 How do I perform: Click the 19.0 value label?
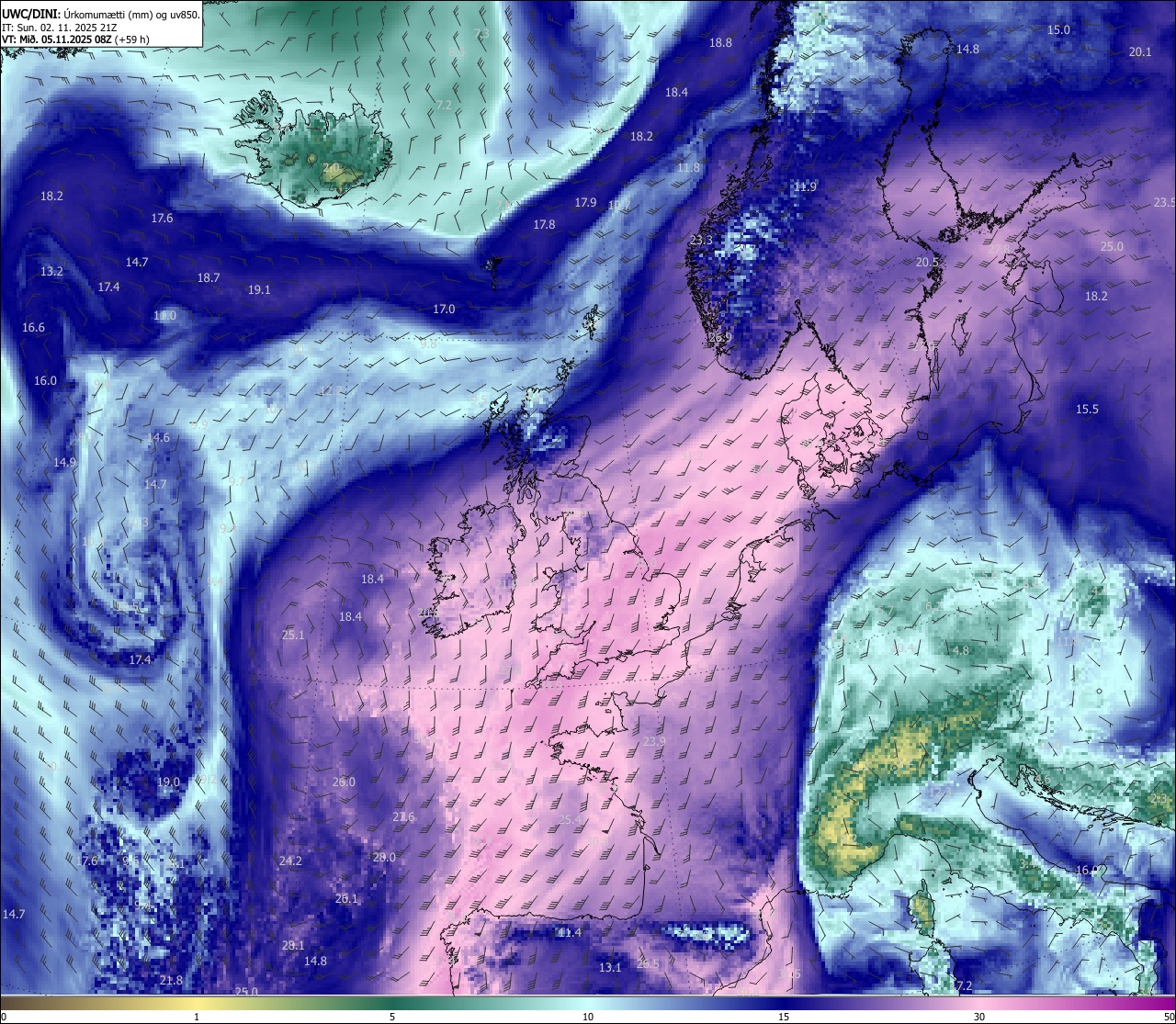point(168,782)
